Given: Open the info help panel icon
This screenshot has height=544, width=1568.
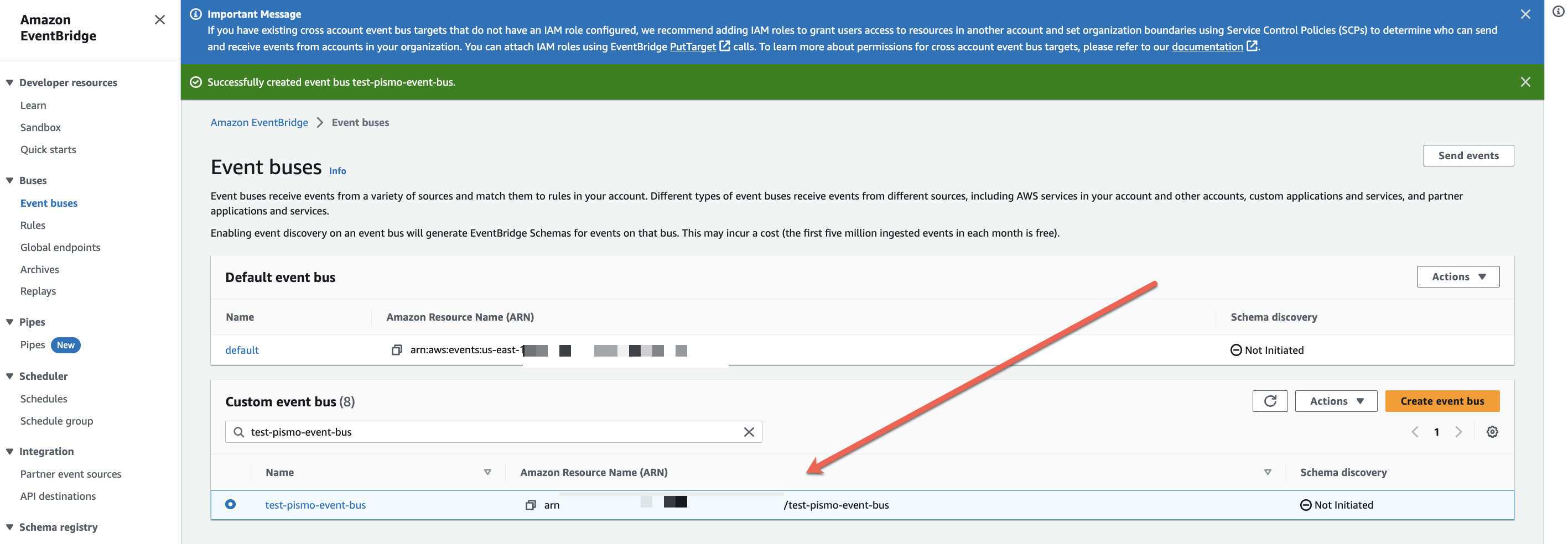Looking at the screenshot, I should pyautogui.click(x=1558, y=11).
